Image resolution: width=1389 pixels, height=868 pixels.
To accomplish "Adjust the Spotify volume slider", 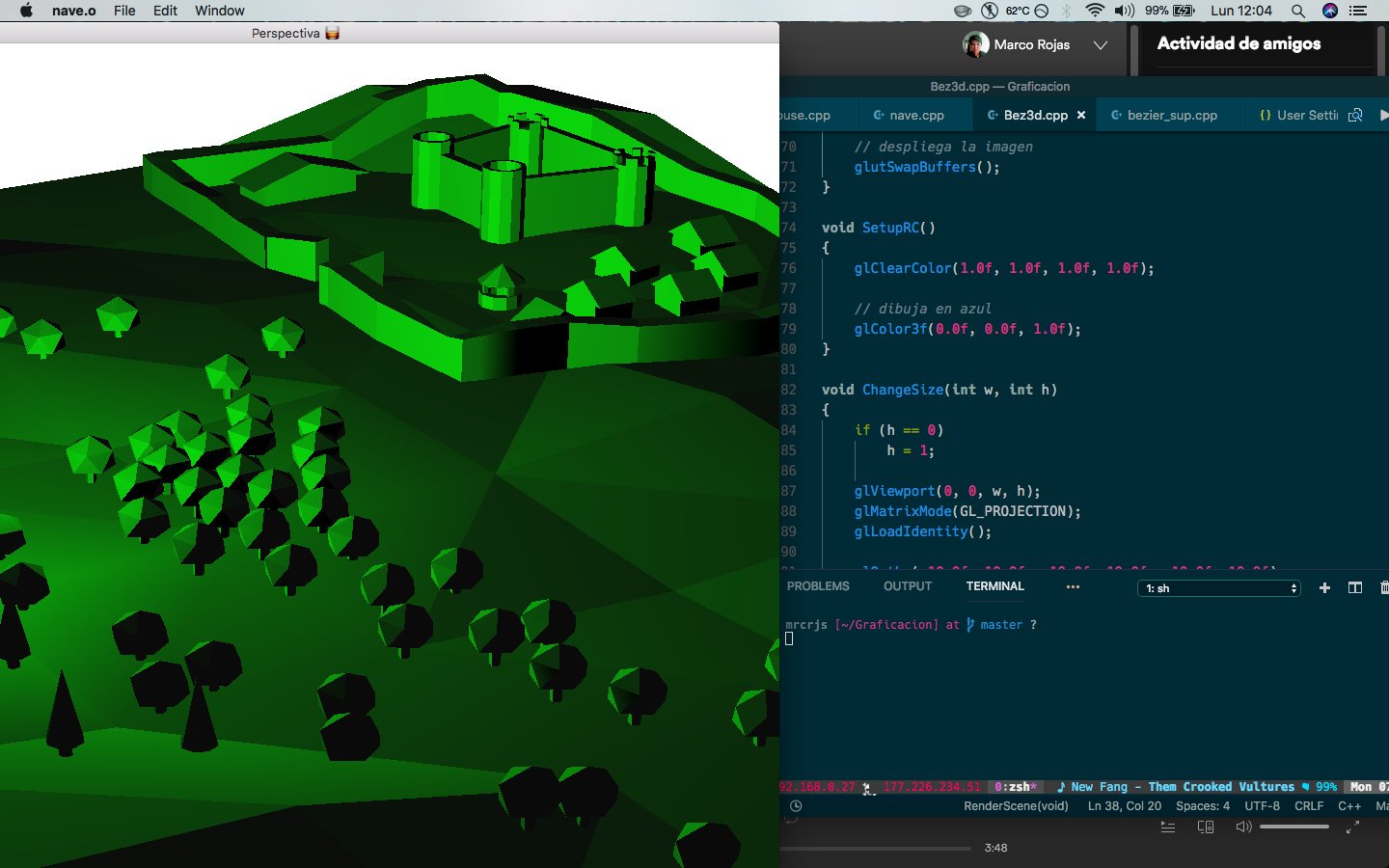I will click(1294, 827).
